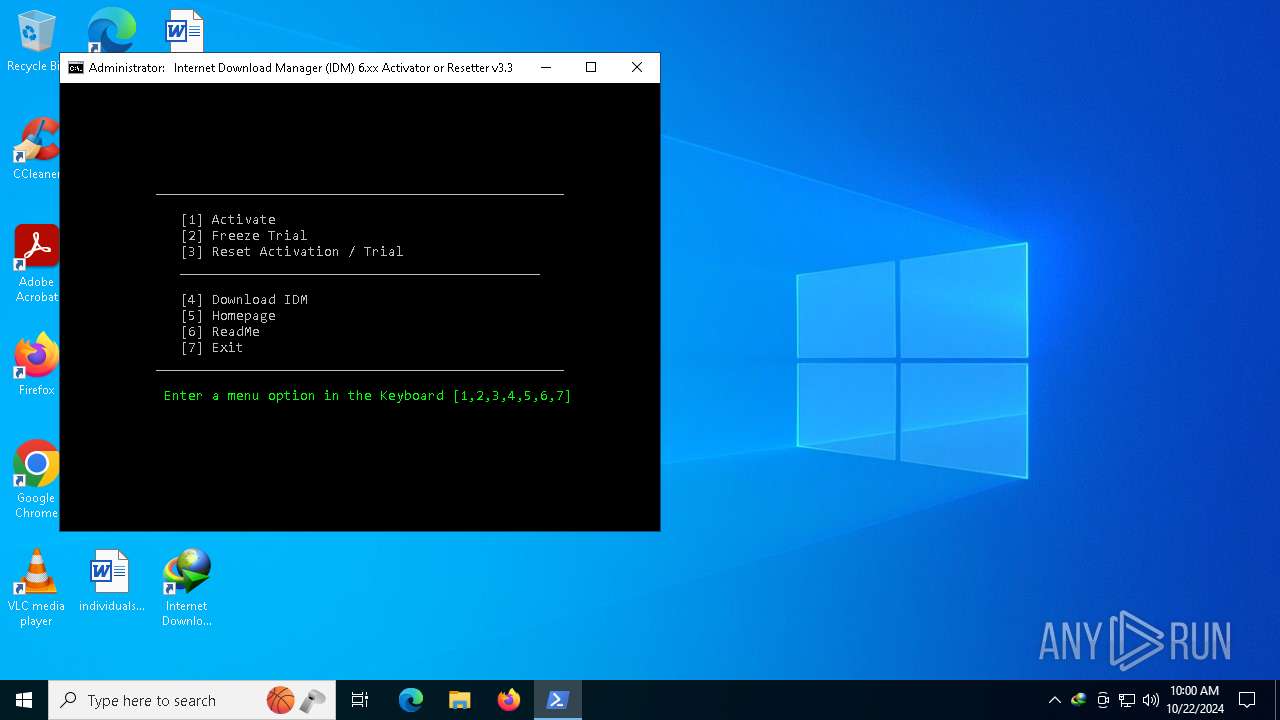Open File Explorer from the taskbar
The height and width of the screenshot is (720, 1280).
[x=460, y=700]
